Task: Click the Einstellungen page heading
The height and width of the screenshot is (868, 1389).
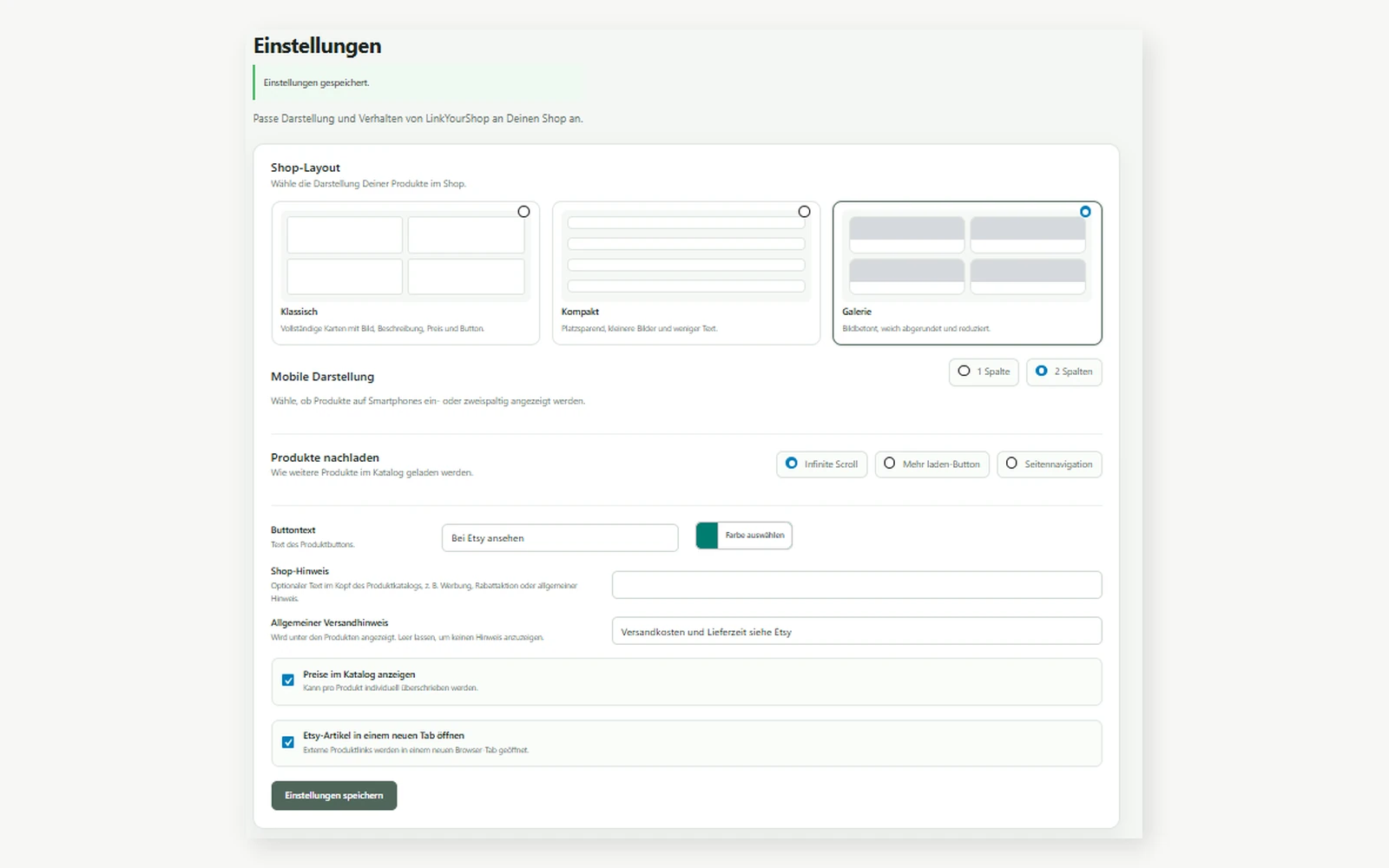Action: (317, 46)
